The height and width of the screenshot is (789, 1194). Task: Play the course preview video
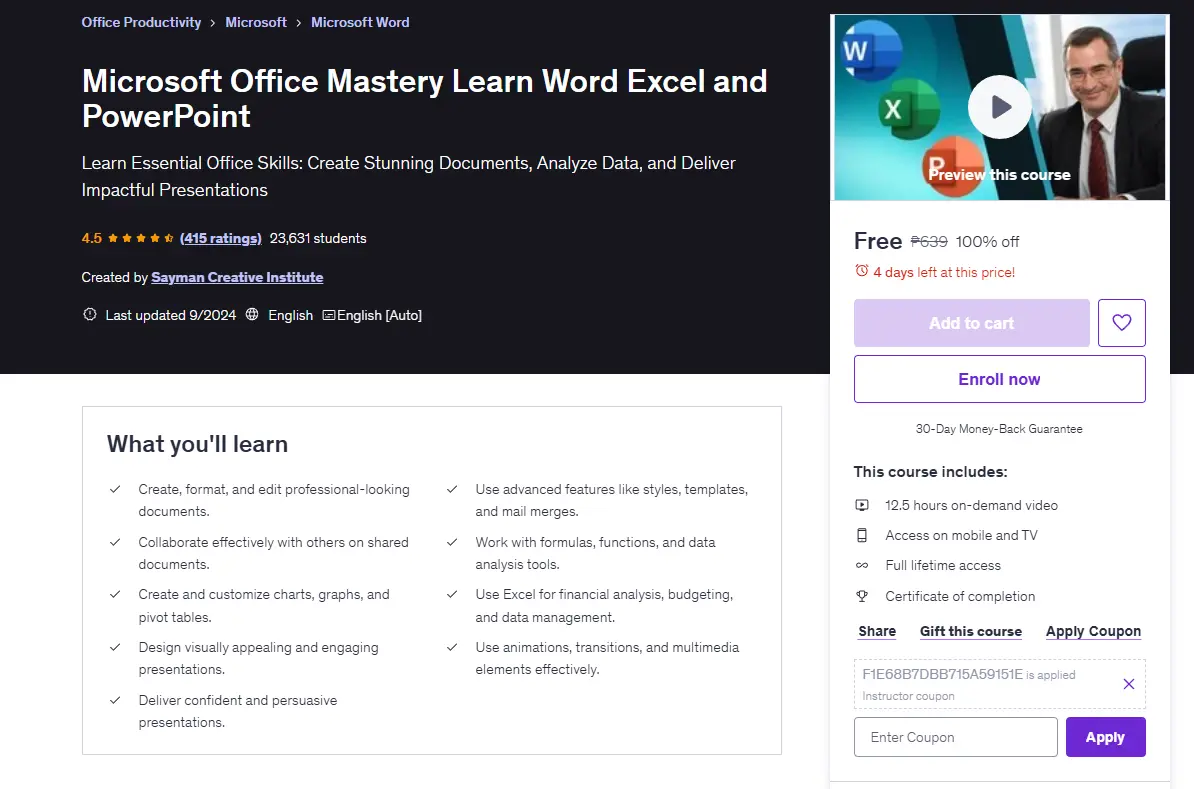coord(999,107)
